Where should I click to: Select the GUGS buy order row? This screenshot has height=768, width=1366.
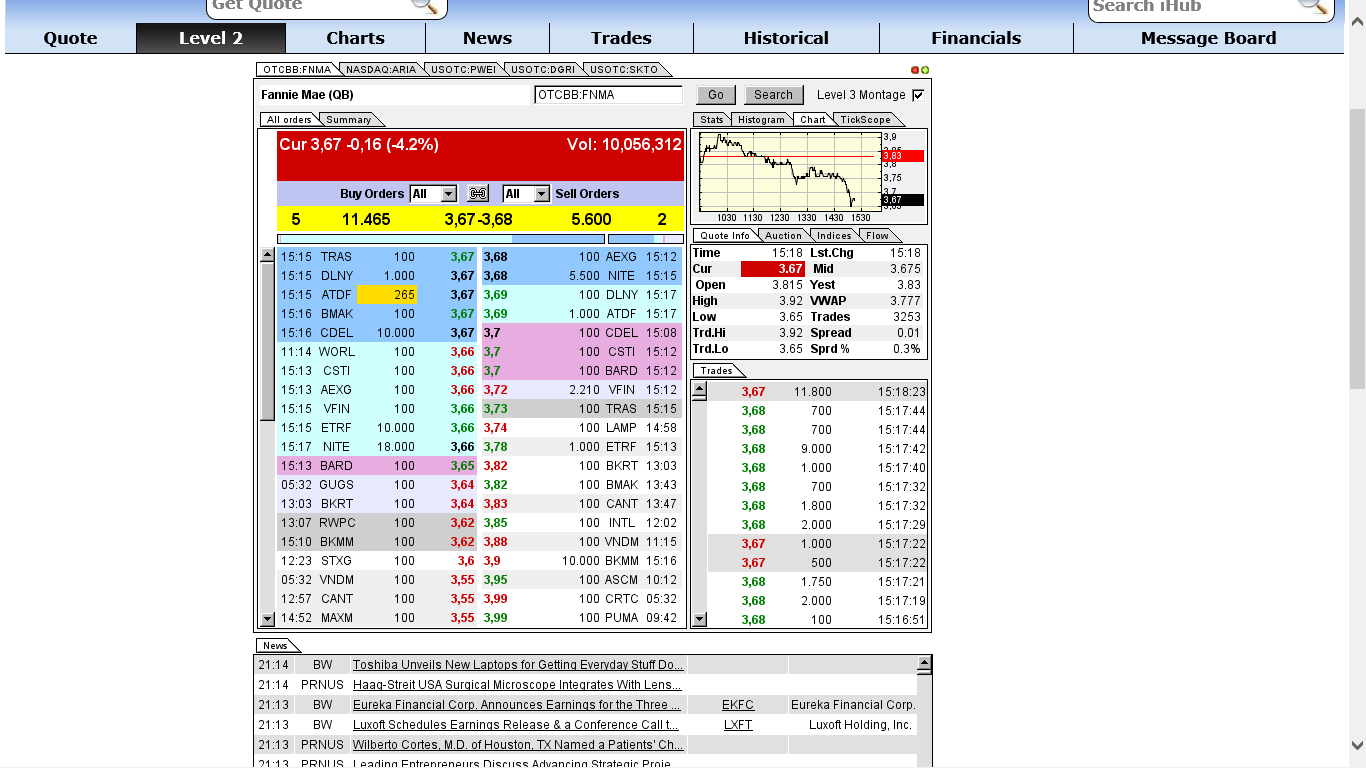(378, 485)
